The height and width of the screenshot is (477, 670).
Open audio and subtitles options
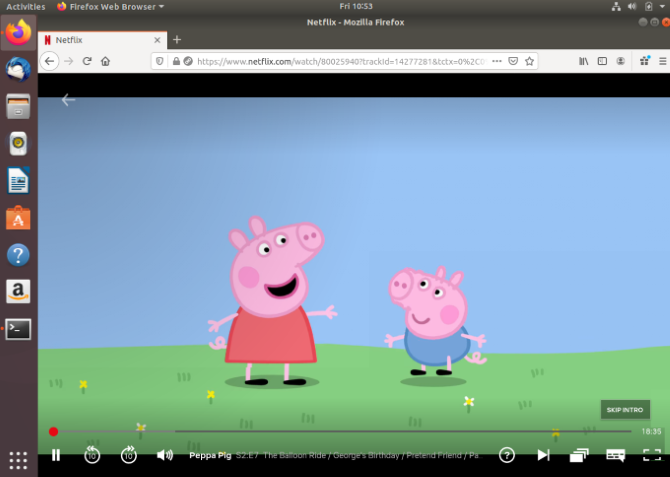pyautogui.click(x=616, y=455)
